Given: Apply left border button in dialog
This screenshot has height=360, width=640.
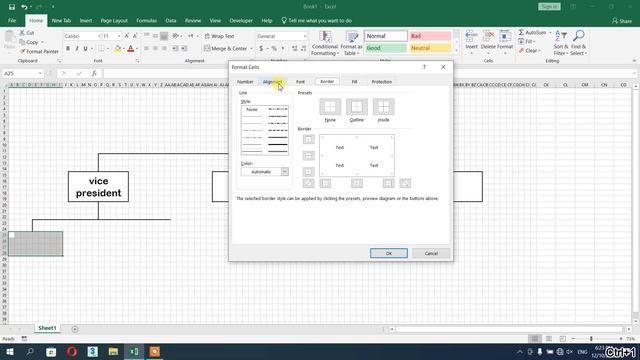Looking at the screenshot, I should click(325, 183).
